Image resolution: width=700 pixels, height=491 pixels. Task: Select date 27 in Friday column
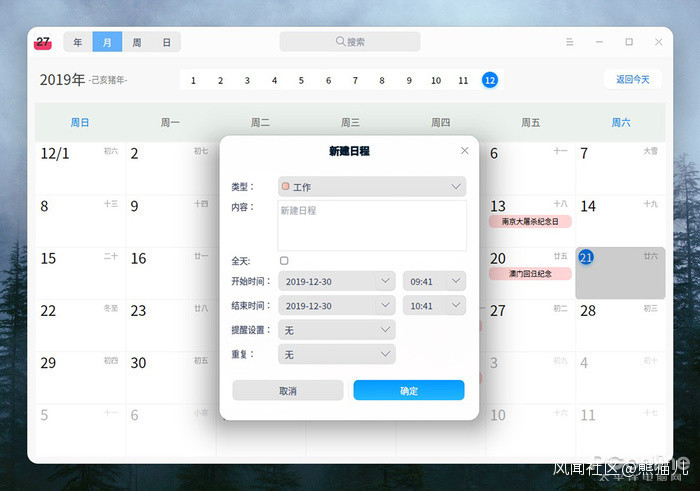click(x=530, y=325)
